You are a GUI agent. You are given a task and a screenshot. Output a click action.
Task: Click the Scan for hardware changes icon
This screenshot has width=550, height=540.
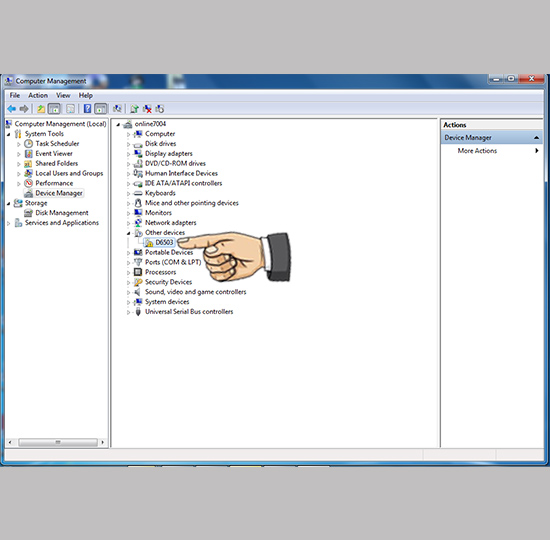(118, 109)
